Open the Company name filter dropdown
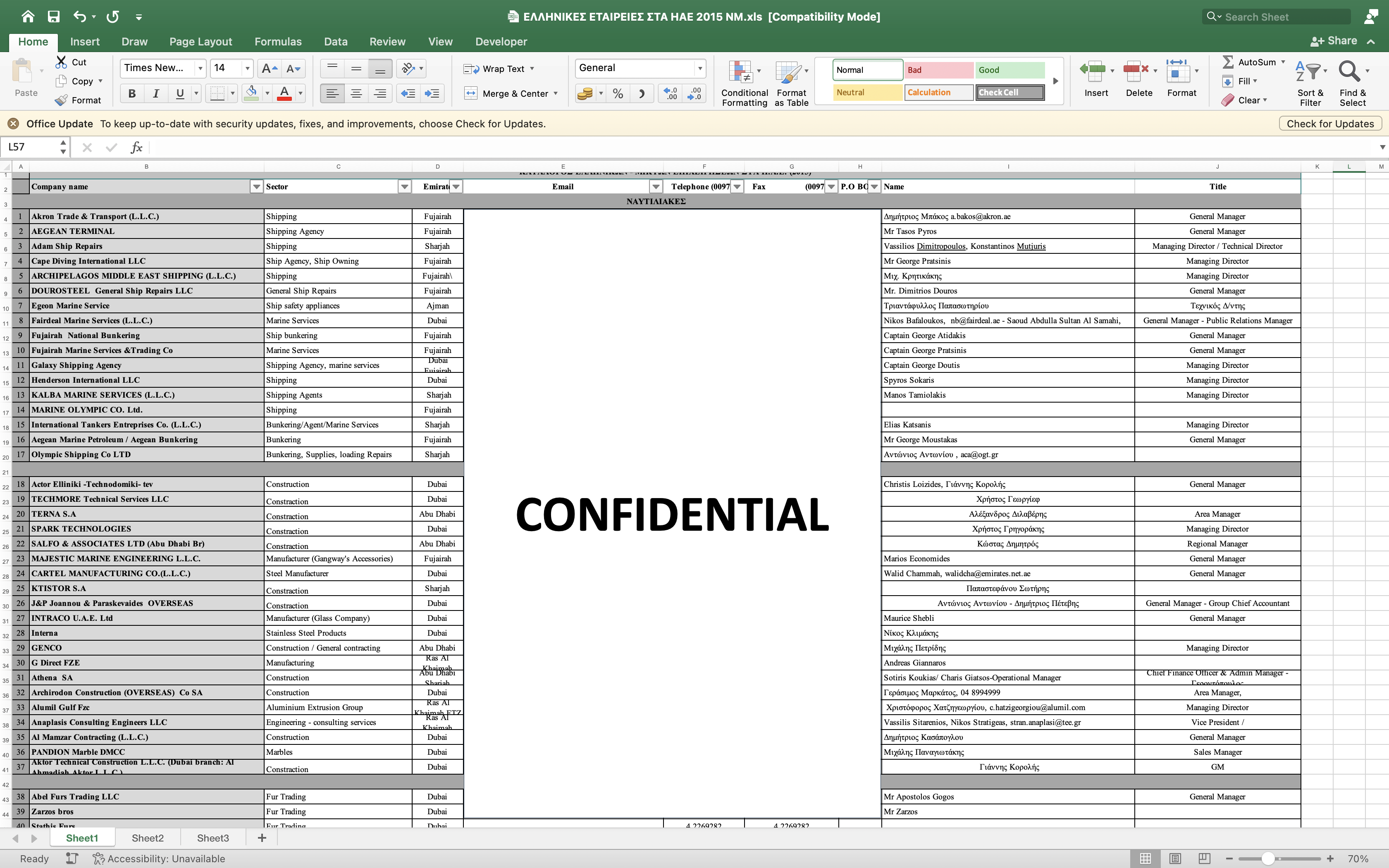 click(256, 186)
